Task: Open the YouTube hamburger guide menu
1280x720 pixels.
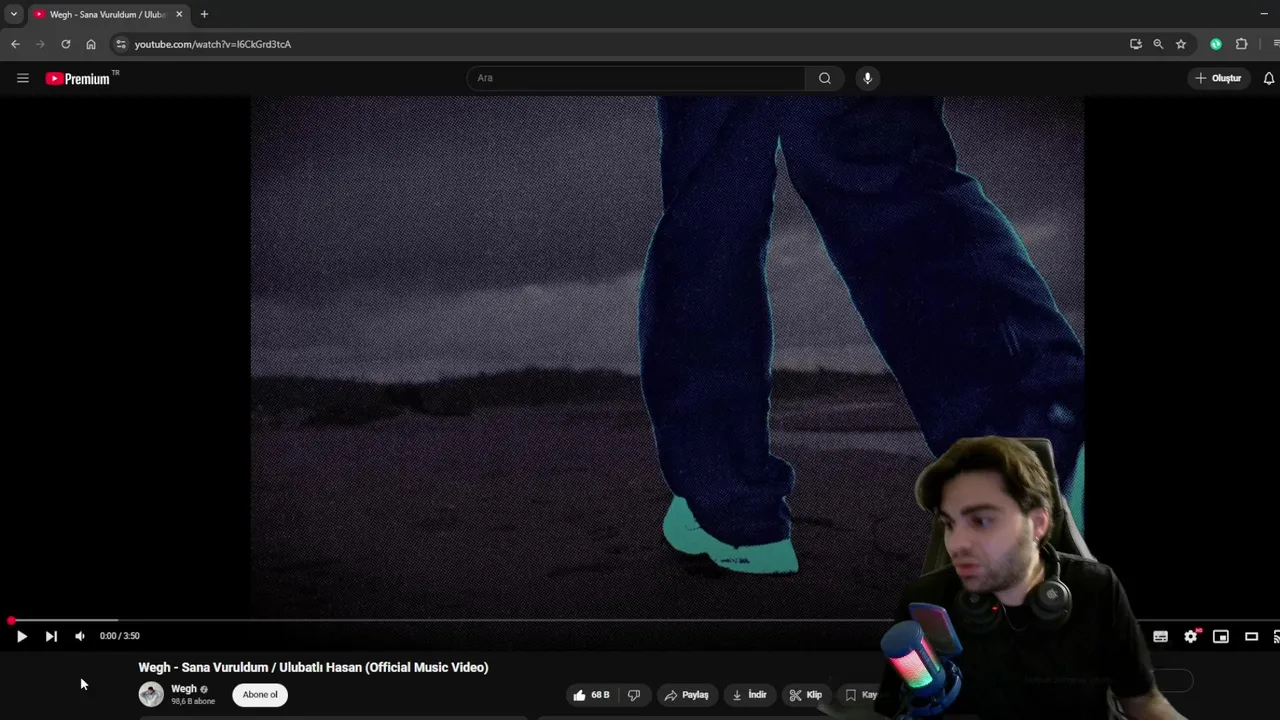Action: click(22, 78)
